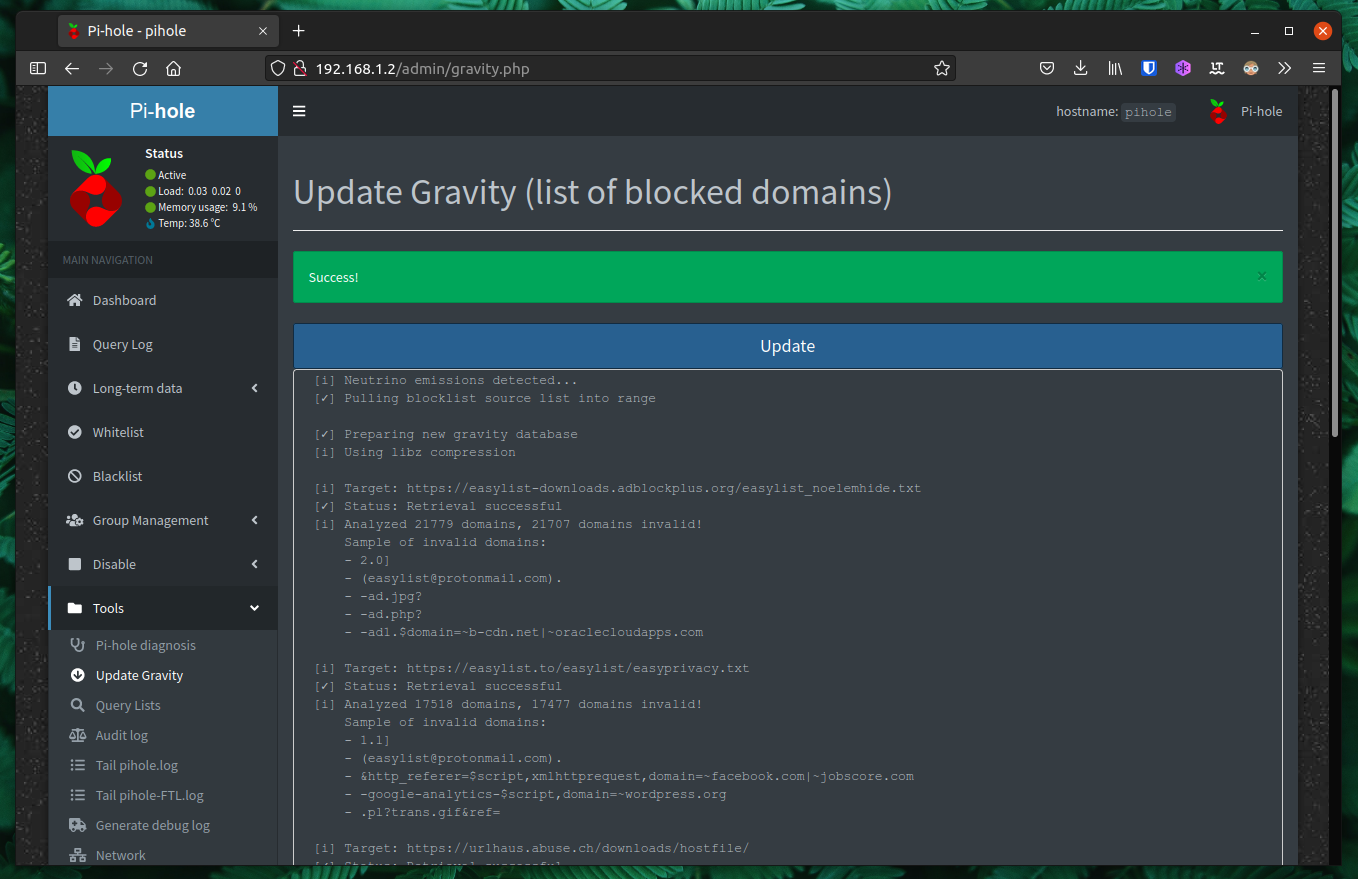This screenshot has width=1358, height=879.
Task: Open the Firefox downloads icon
Action: click(x=1080, y=68)
